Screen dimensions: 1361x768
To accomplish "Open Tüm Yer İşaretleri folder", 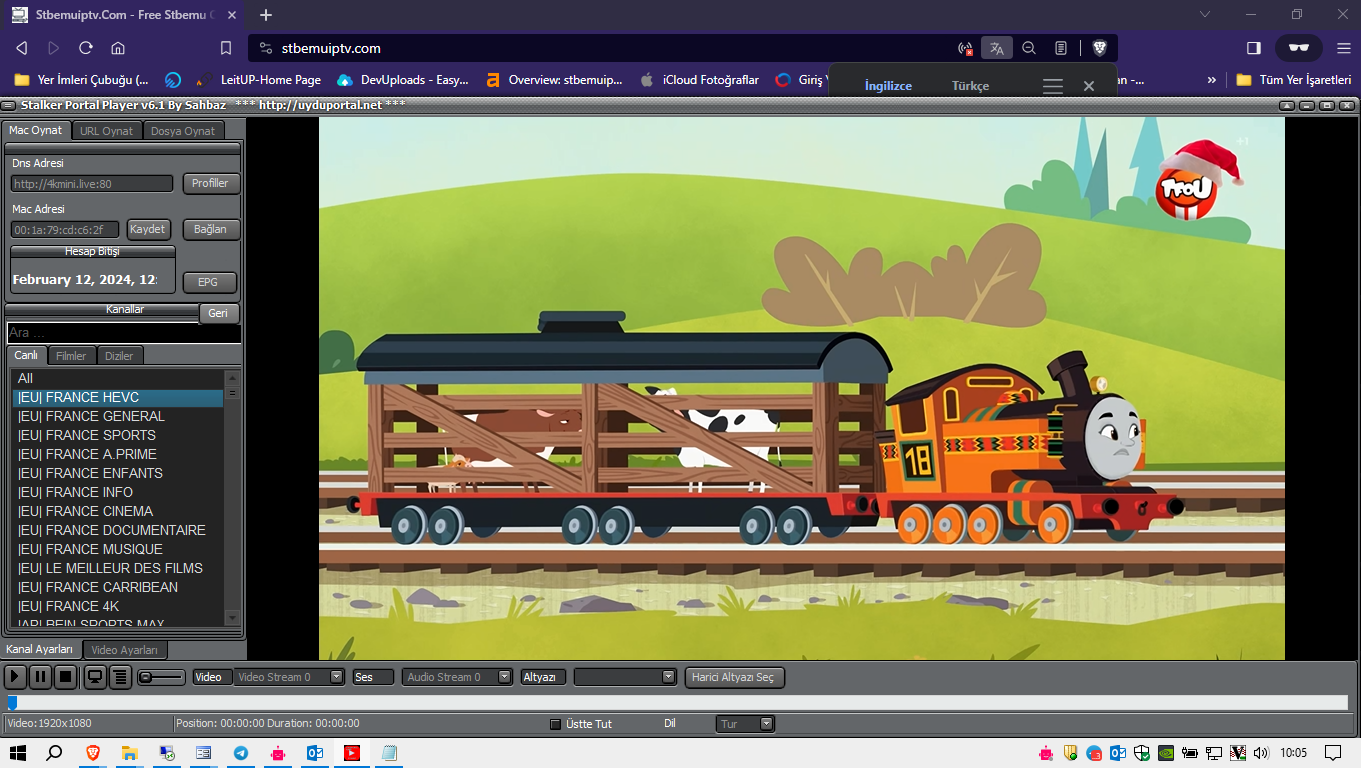I will click(1293, 80).
